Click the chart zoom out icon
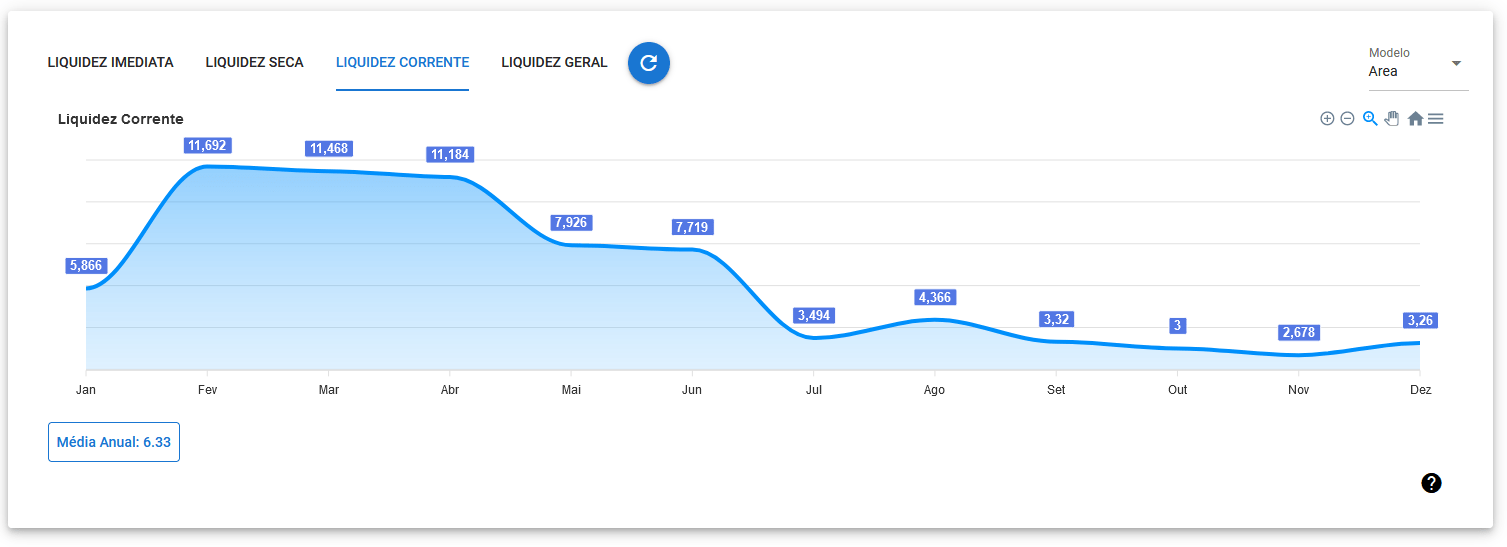The width and height of the screenshot is (1507, 547). (1347, 119)
